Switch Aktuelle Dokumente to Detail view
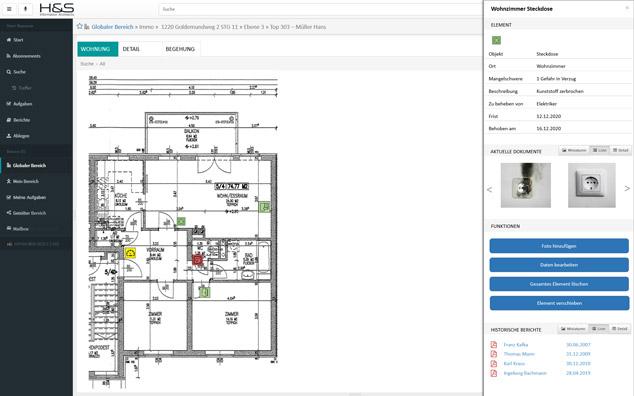634x396 pixels. pyautogui.click(x=620, y=150)
